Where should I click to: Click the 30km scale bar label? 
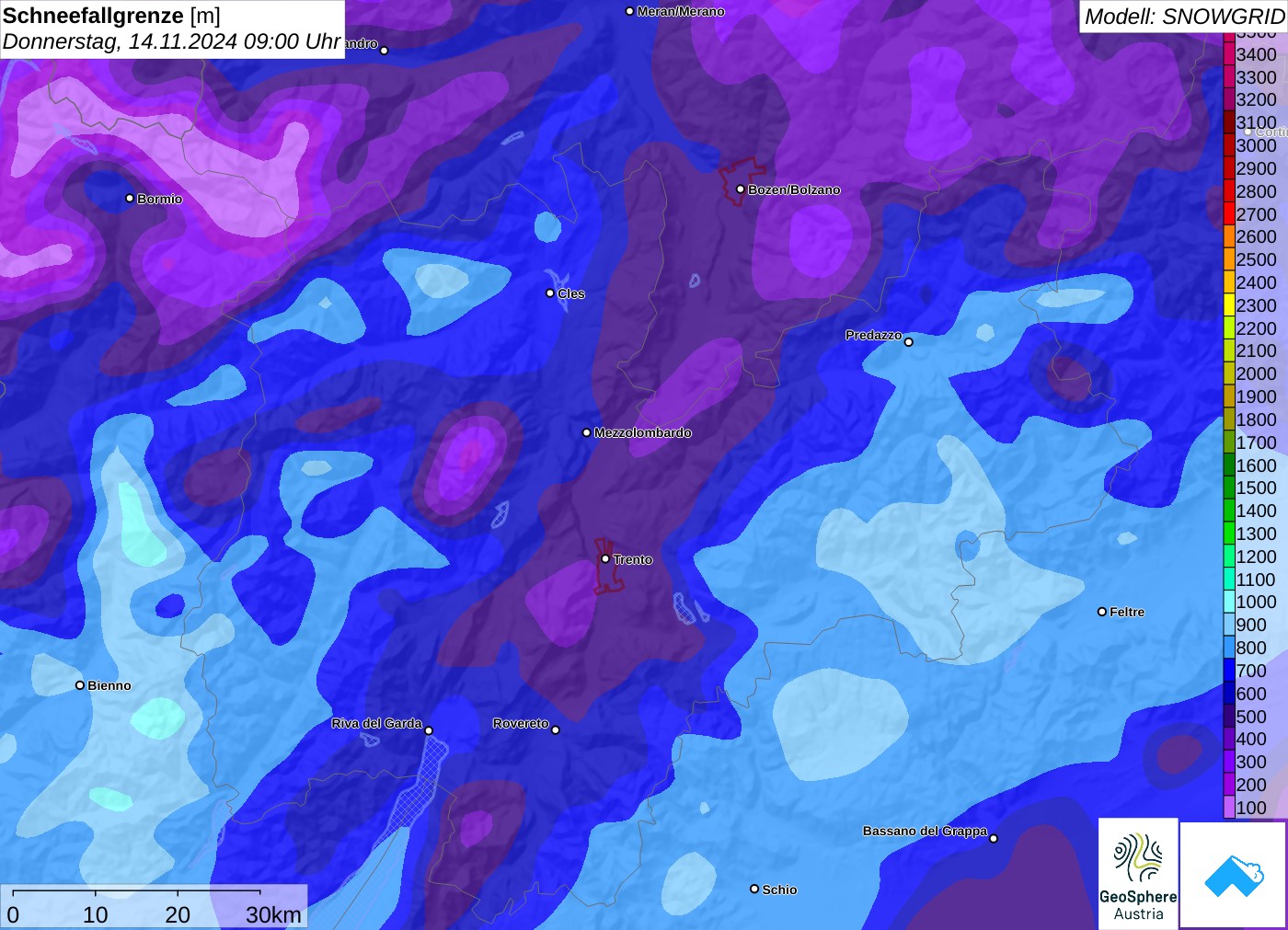tap(273, 914)
